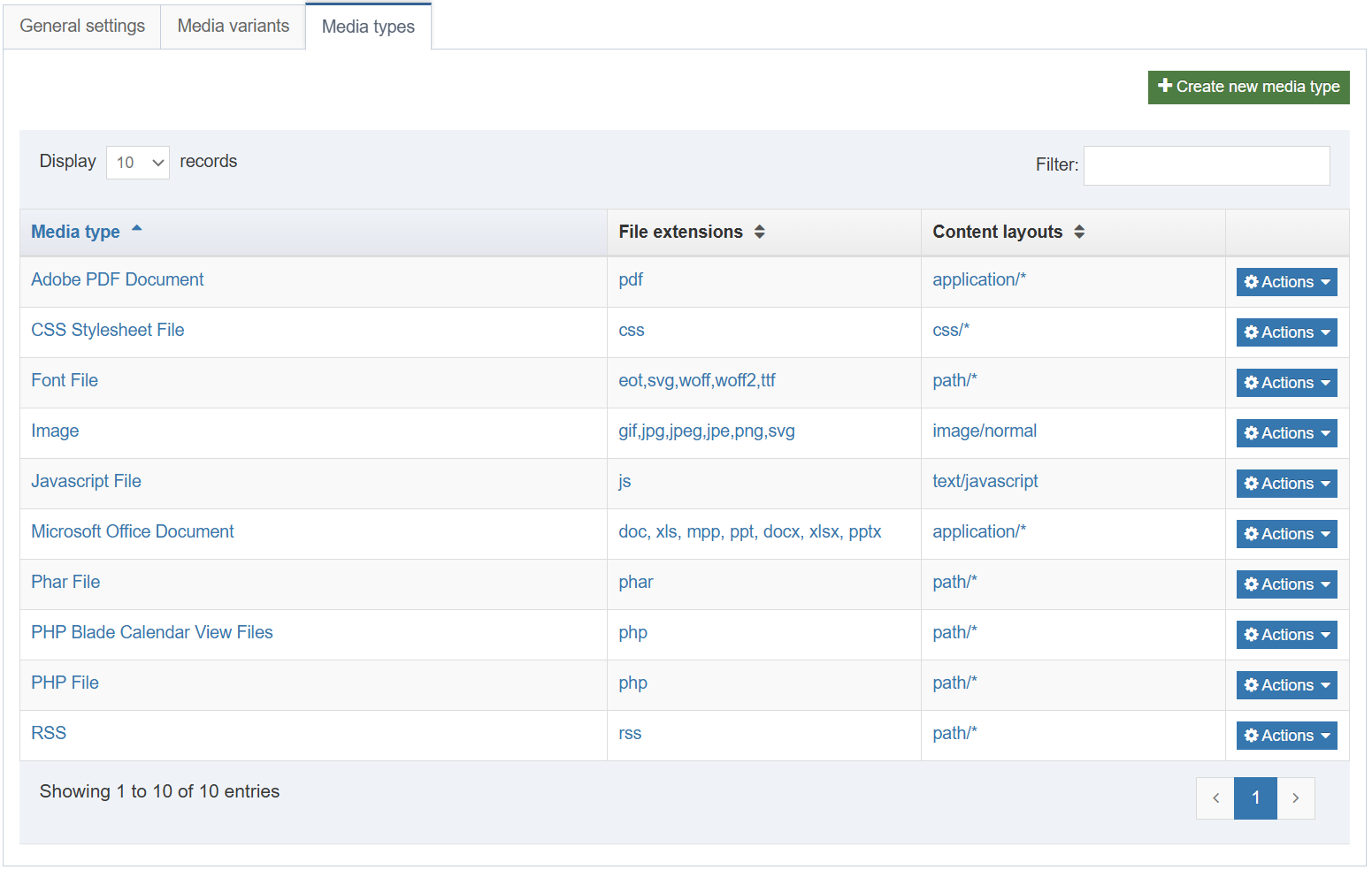1372x870 pixels.
Task: Click ascending sort arrow beside Media type
Action: pos(137,229)
